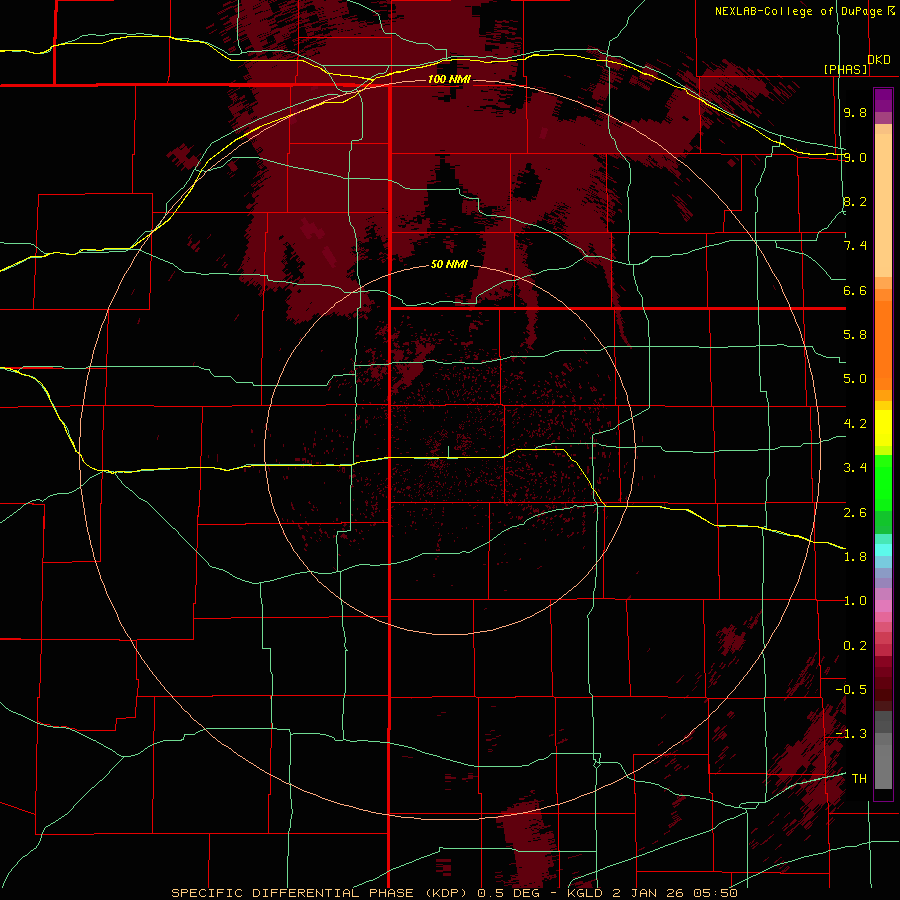Click the 7.4 scale value

[x=855, y=246]
